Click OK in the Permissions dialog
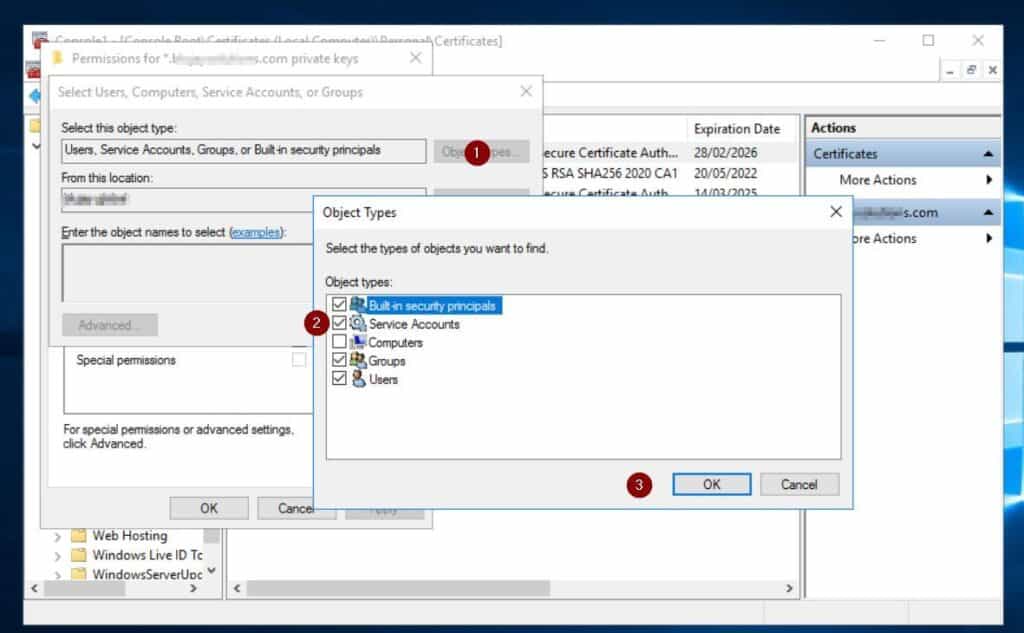Viewport: 1024px width, 633px height. coord(209,508)
